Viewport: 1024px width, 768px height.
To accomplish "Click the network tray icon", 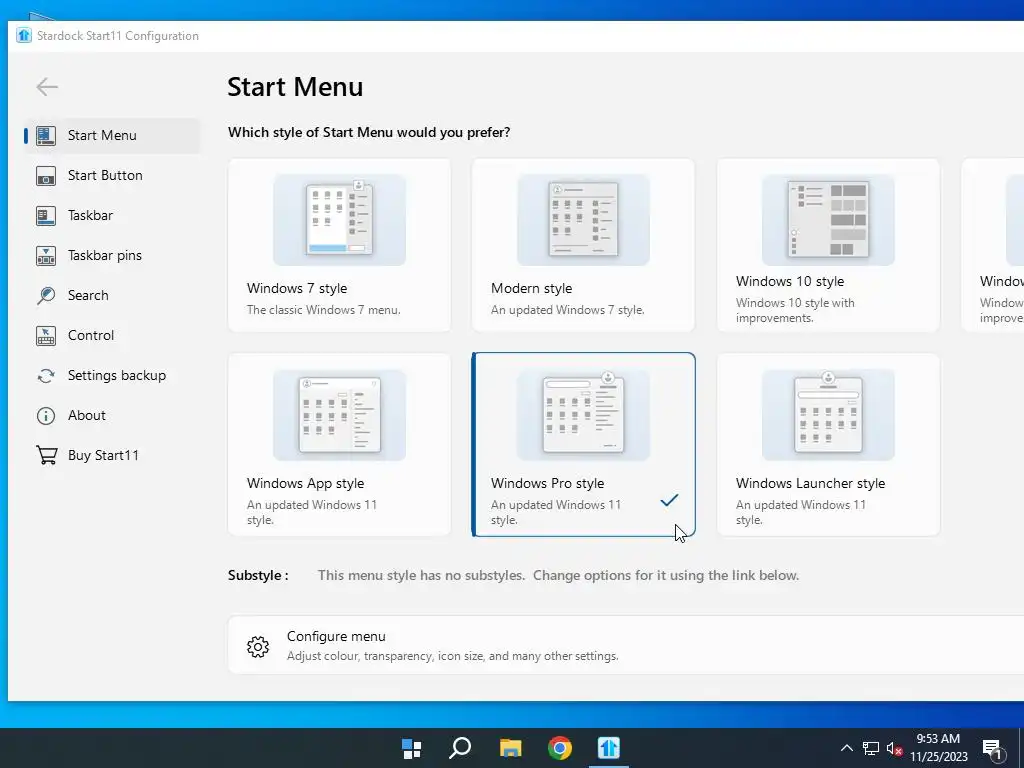I will [x=871, y=748].
